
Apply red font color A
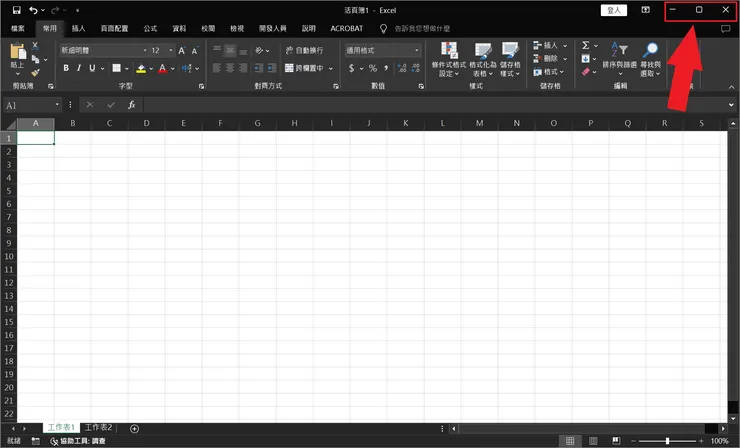click(x=162, y=68)
